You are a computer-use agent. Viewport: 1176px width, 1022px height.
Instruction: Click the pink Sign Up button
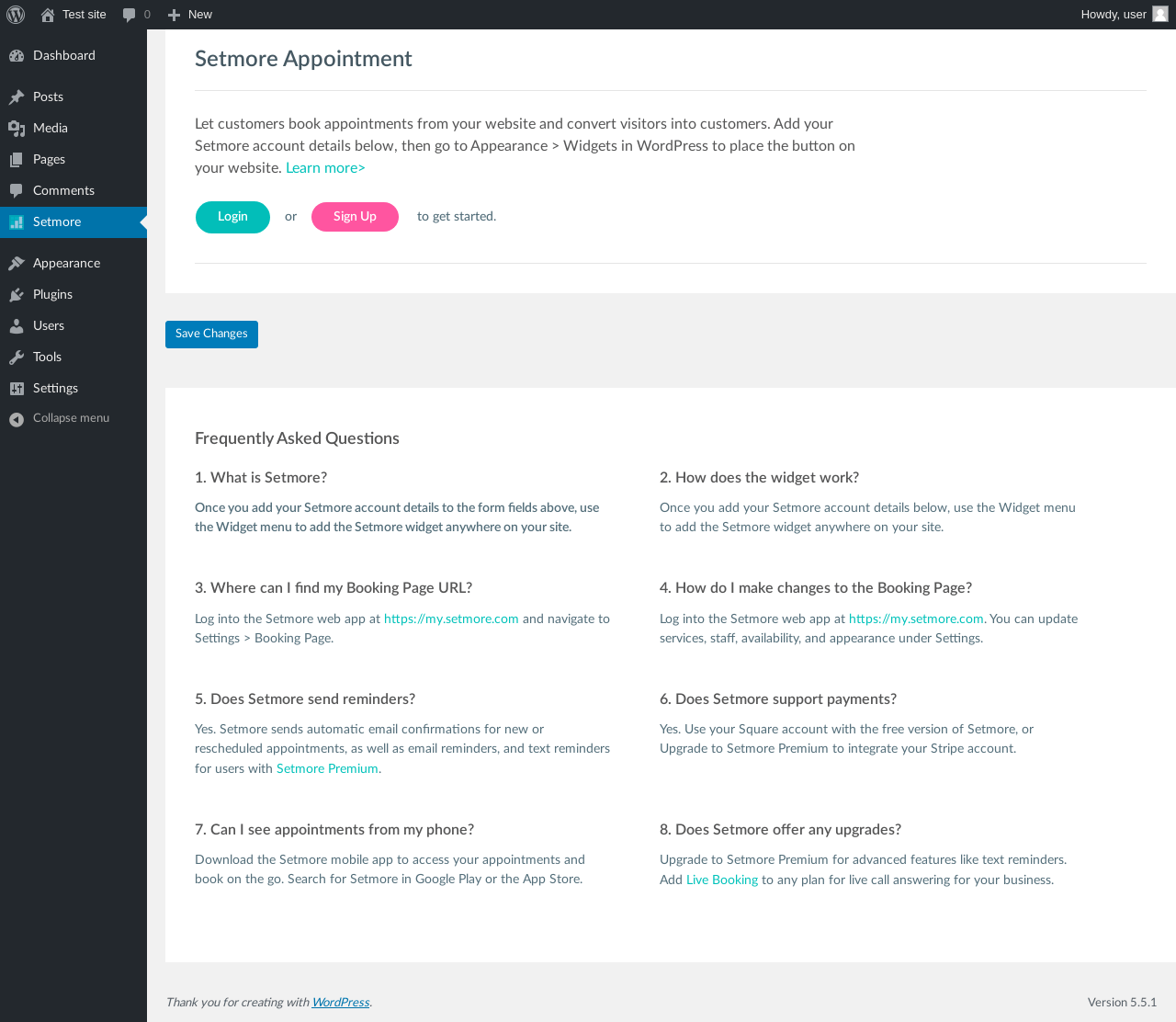pyautogui.click(x=355, y=217)
